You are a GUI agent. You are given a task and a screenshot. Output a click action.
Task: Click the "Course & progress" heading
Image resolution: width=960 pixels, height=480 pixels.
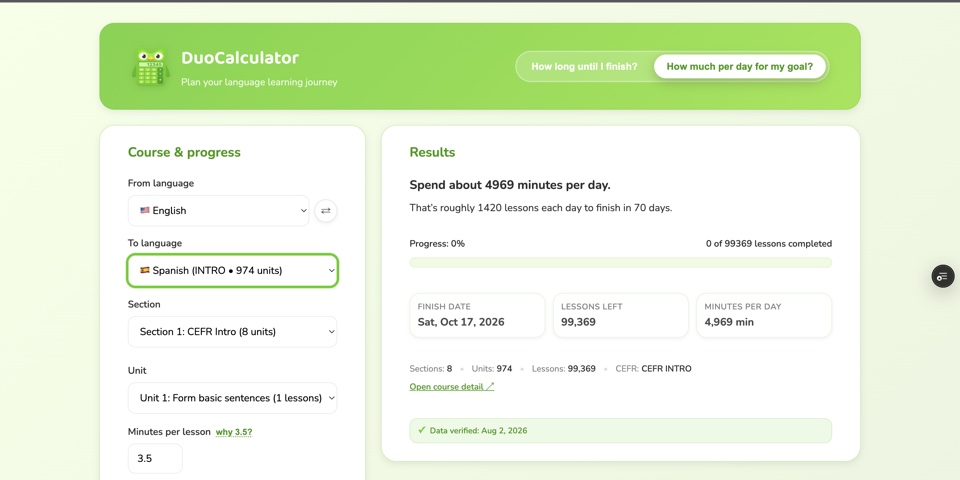(x=184, y=152)
